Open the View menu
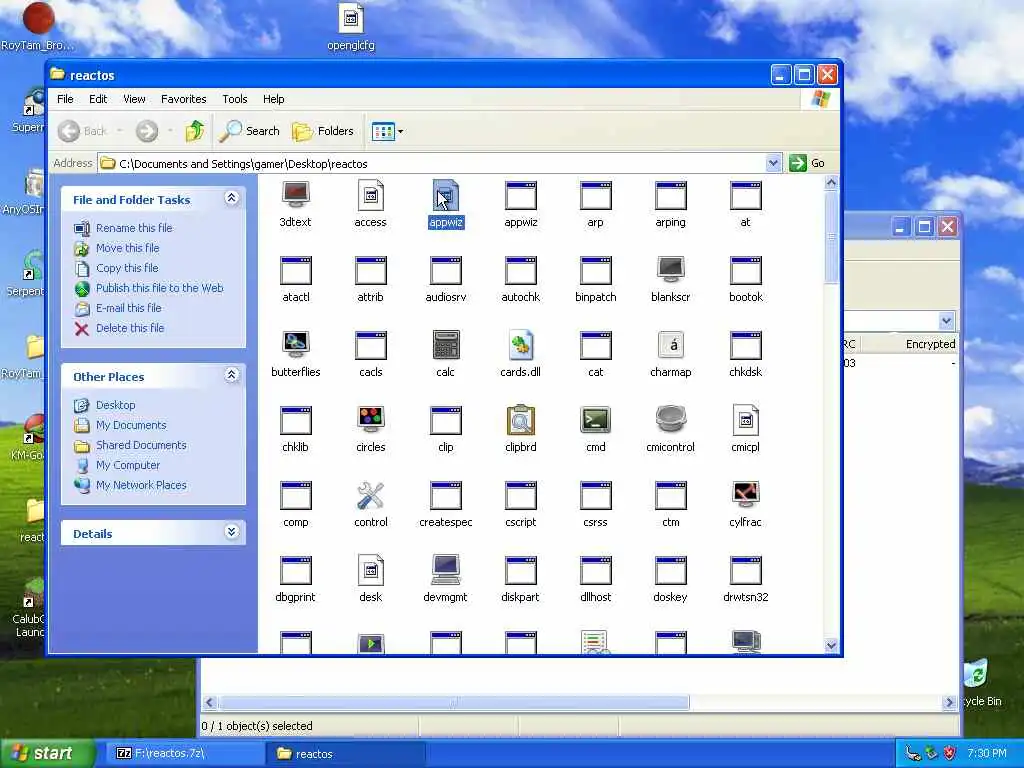This screenshot has width=1024, height=768. click(134, 99)
